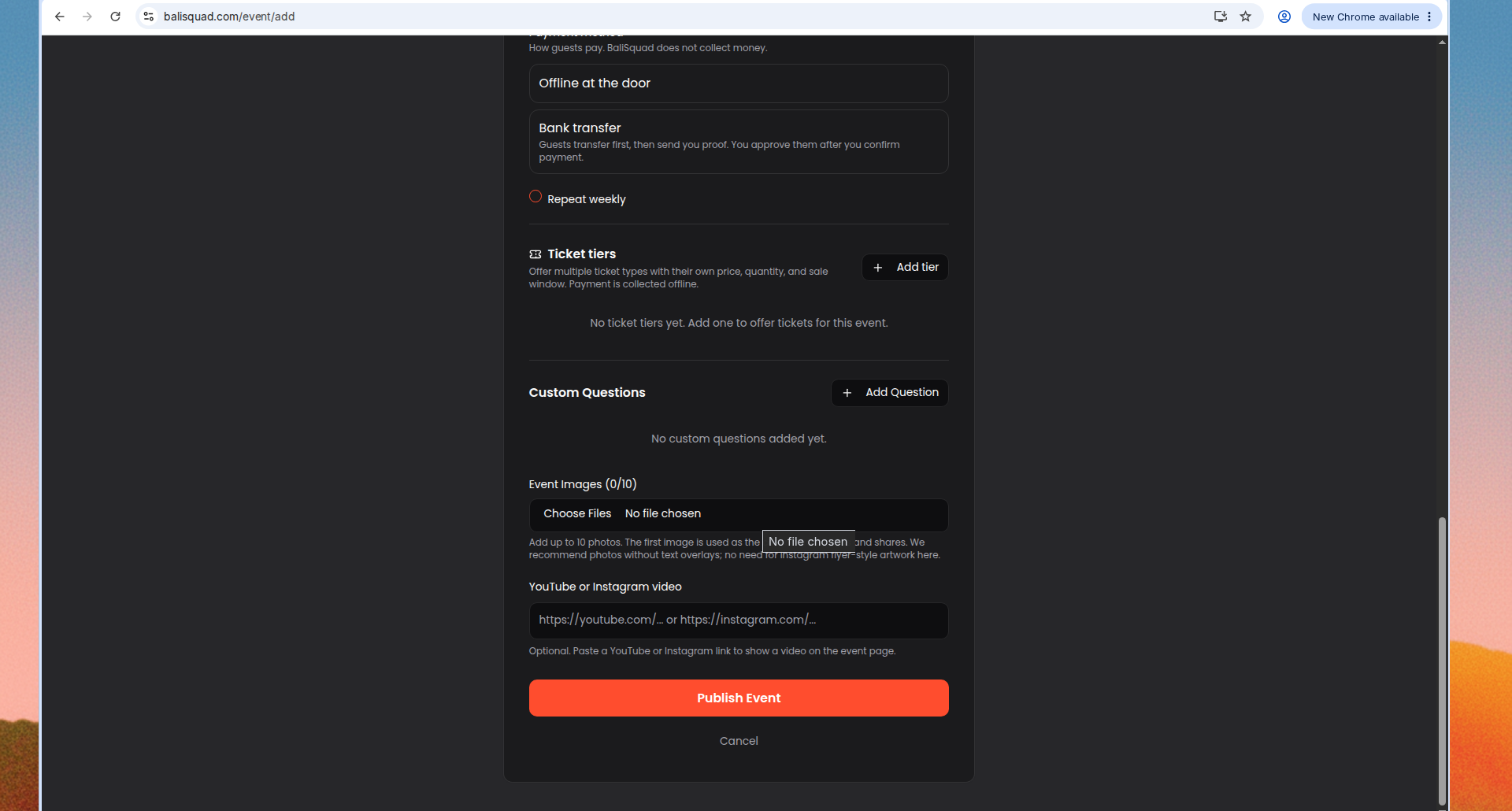Open the Chrome three-dot menu
This screenshot has width=1512, height=811.
pos(1429,17)
